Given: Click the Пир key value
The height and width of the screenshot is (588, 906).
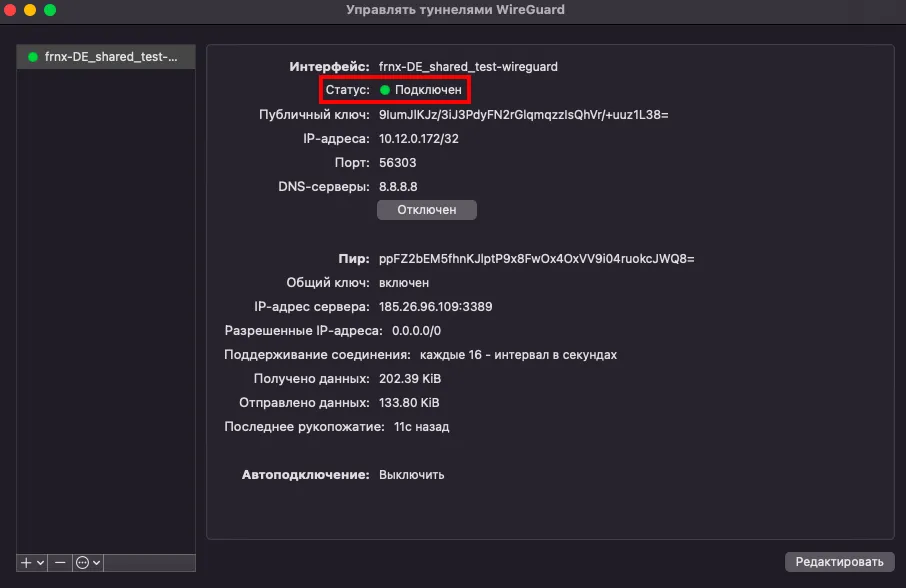Looking at the screenshot, I should (536, 259).
